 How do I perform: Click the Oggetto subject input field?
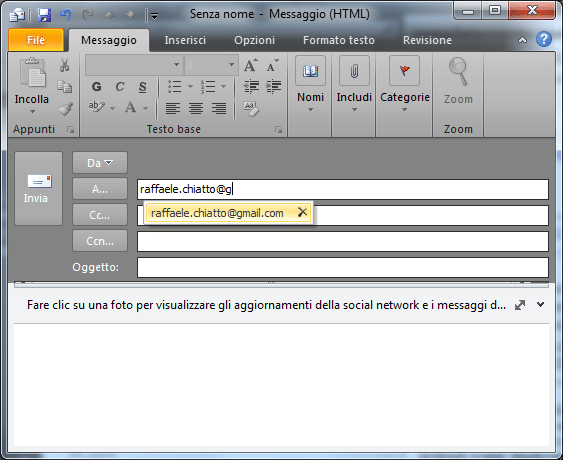point(343,267)
